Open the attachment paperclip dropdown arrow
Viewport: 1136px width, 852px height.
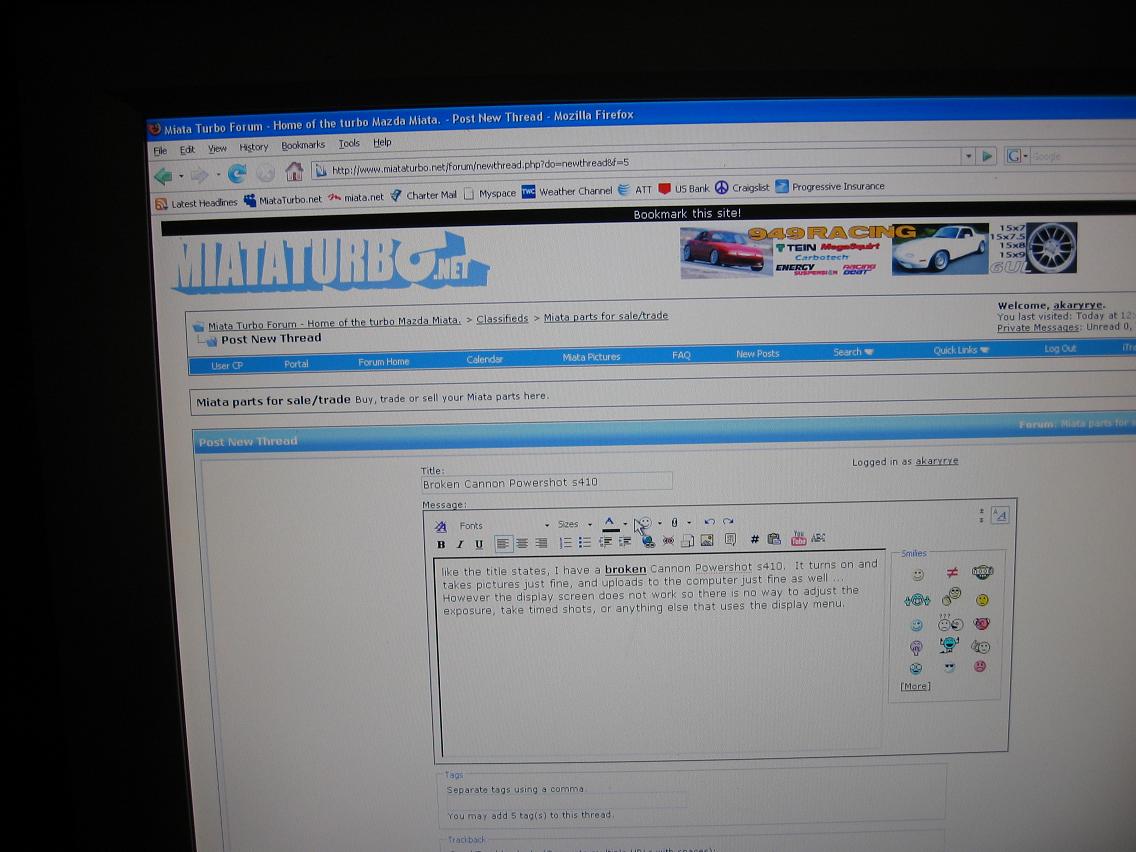689,522
